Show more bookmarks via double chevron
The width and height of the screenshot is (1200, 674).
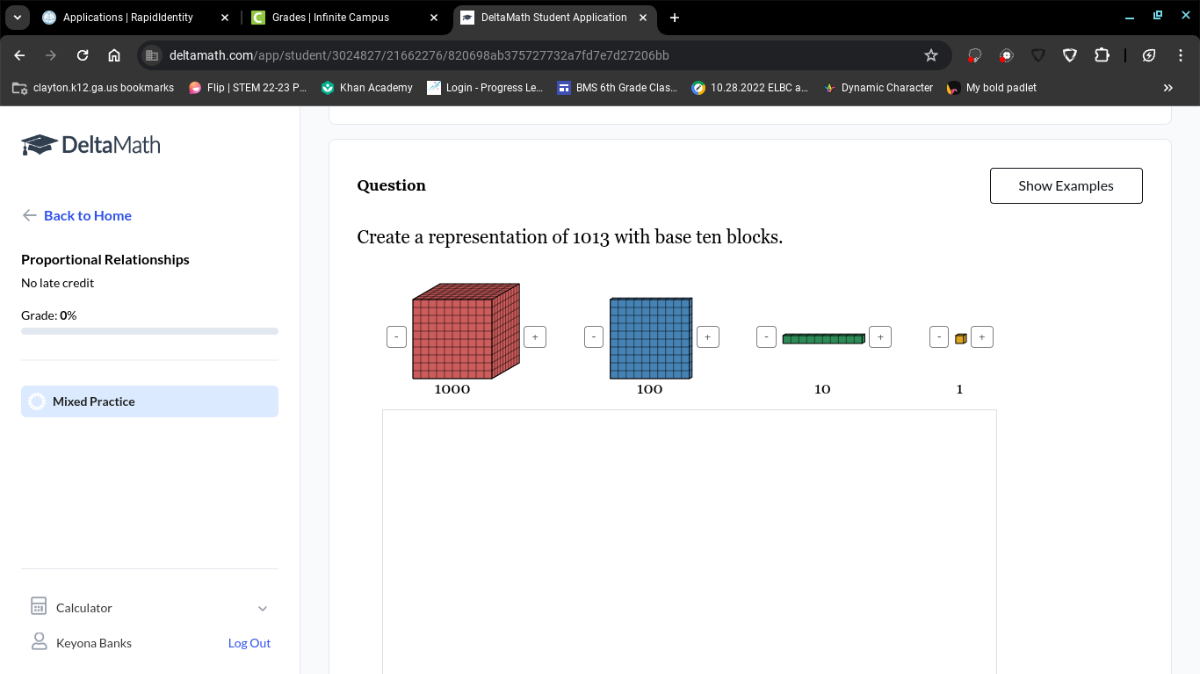1168,88
